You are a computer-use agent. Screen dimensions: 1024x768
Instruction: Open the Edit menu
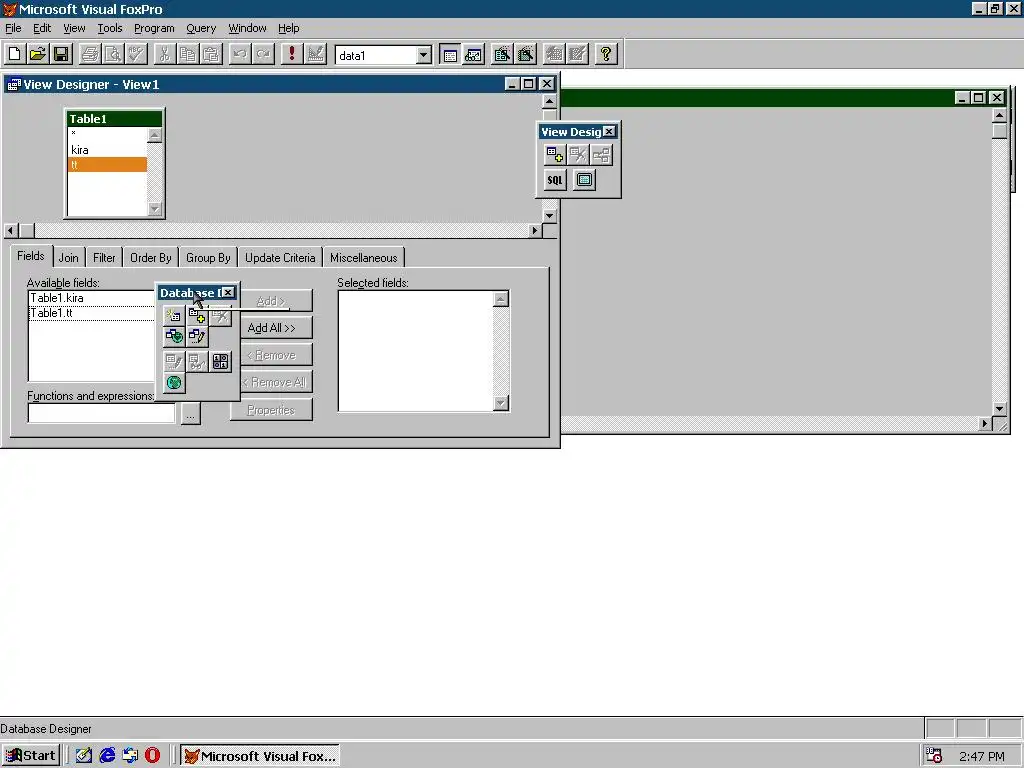(x=42, y=28)
